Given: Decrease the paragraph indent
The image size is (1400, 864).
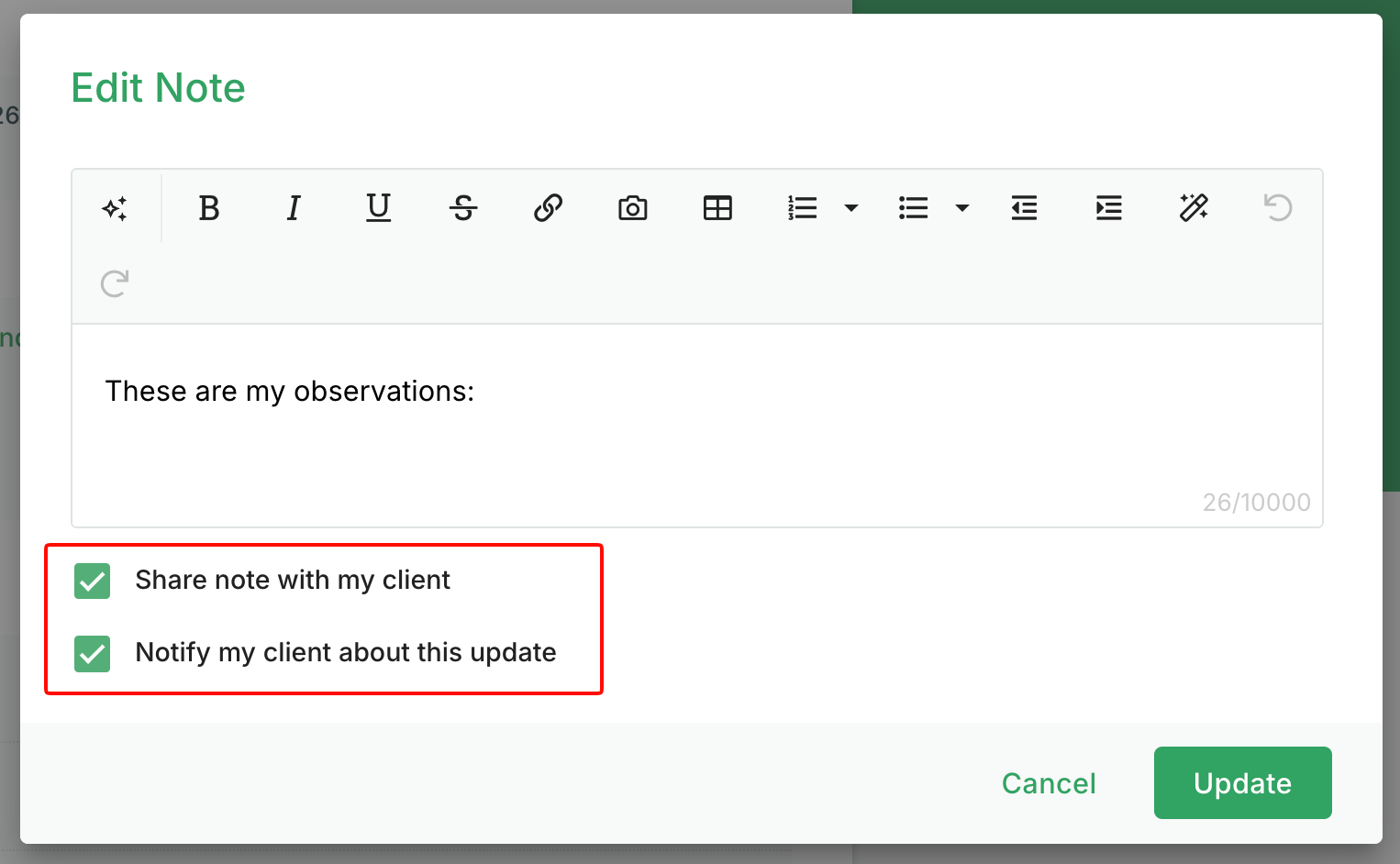Looking at the screenshot, I should [x=1024, y=208].
